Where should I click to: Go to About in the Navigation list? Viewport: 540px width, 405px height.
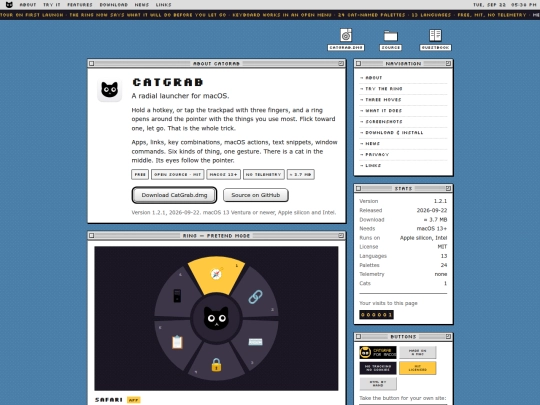click(x=403, y=78)
